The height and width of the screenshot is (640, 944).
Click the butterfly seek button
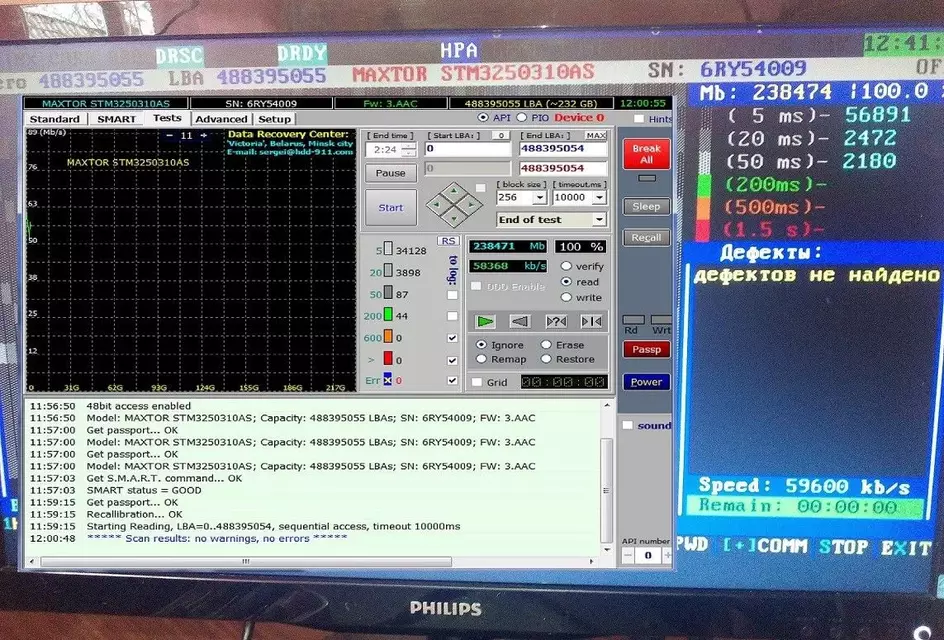pyautogui.click(x=591, y=322)
